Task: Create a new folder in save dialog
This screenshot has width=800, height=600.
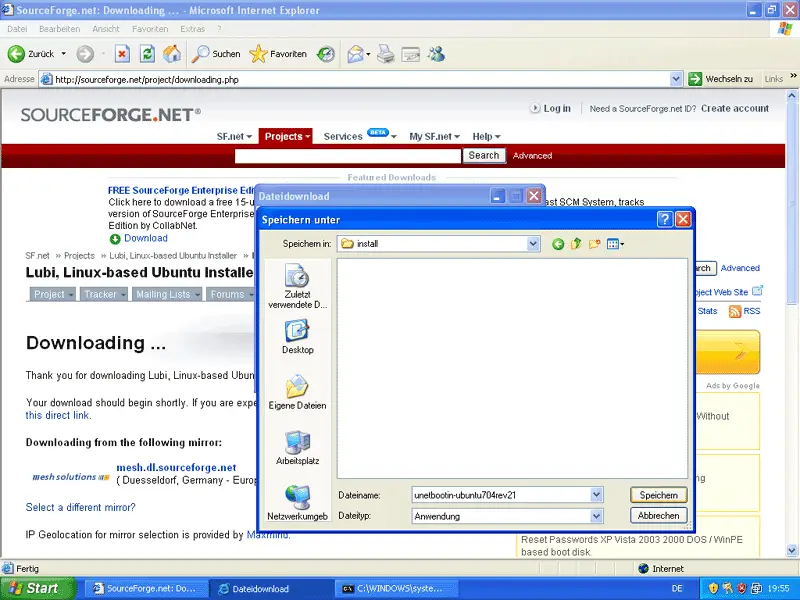Action: 594,244
